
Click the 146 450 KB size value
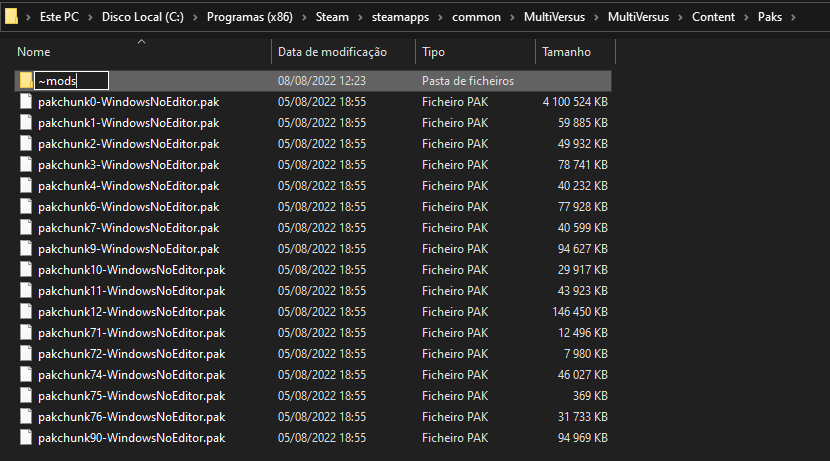(x=580, y=312)
